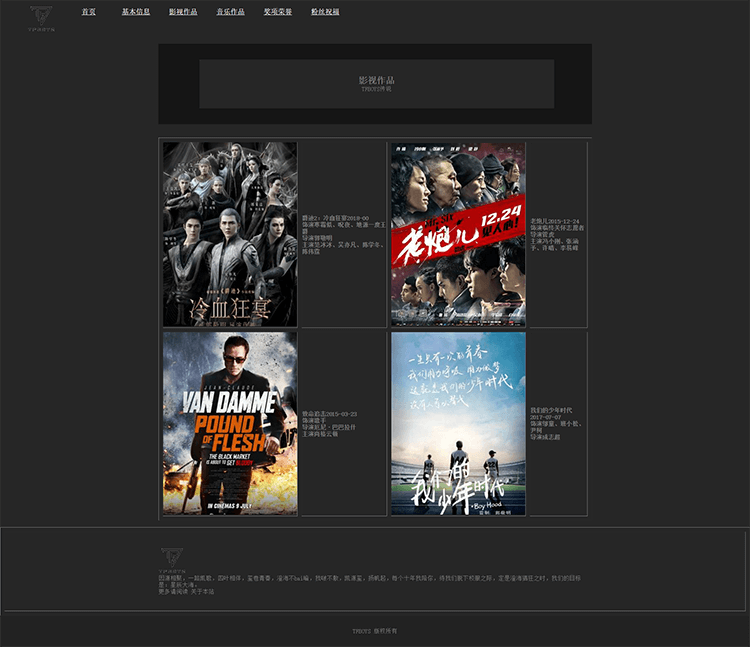The image size is (750, 647).
Task: Open the 基本信息 nav link
Action: pos(136,12)
